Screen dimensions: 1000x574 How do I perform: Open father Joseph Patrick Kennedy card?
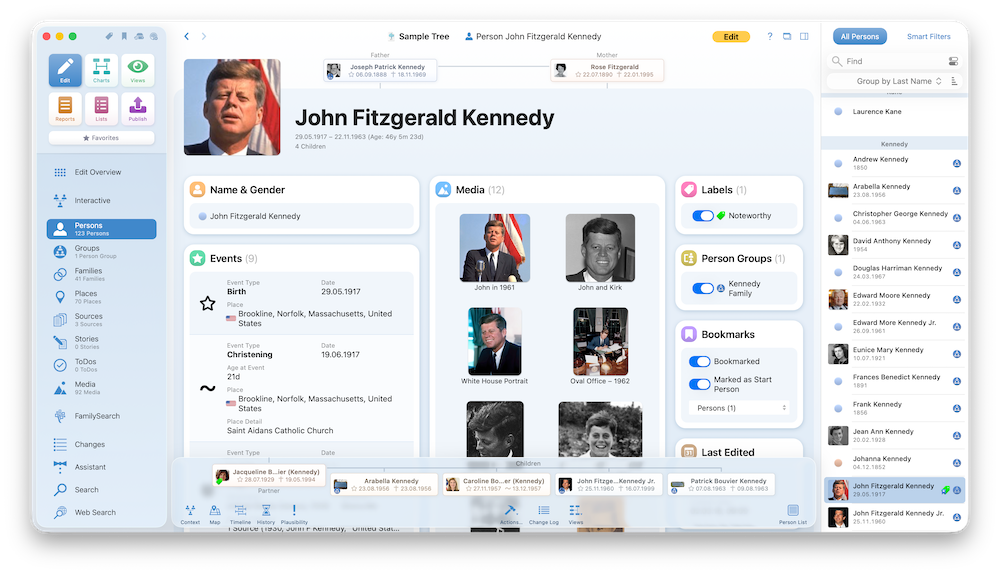coord(380,70)
